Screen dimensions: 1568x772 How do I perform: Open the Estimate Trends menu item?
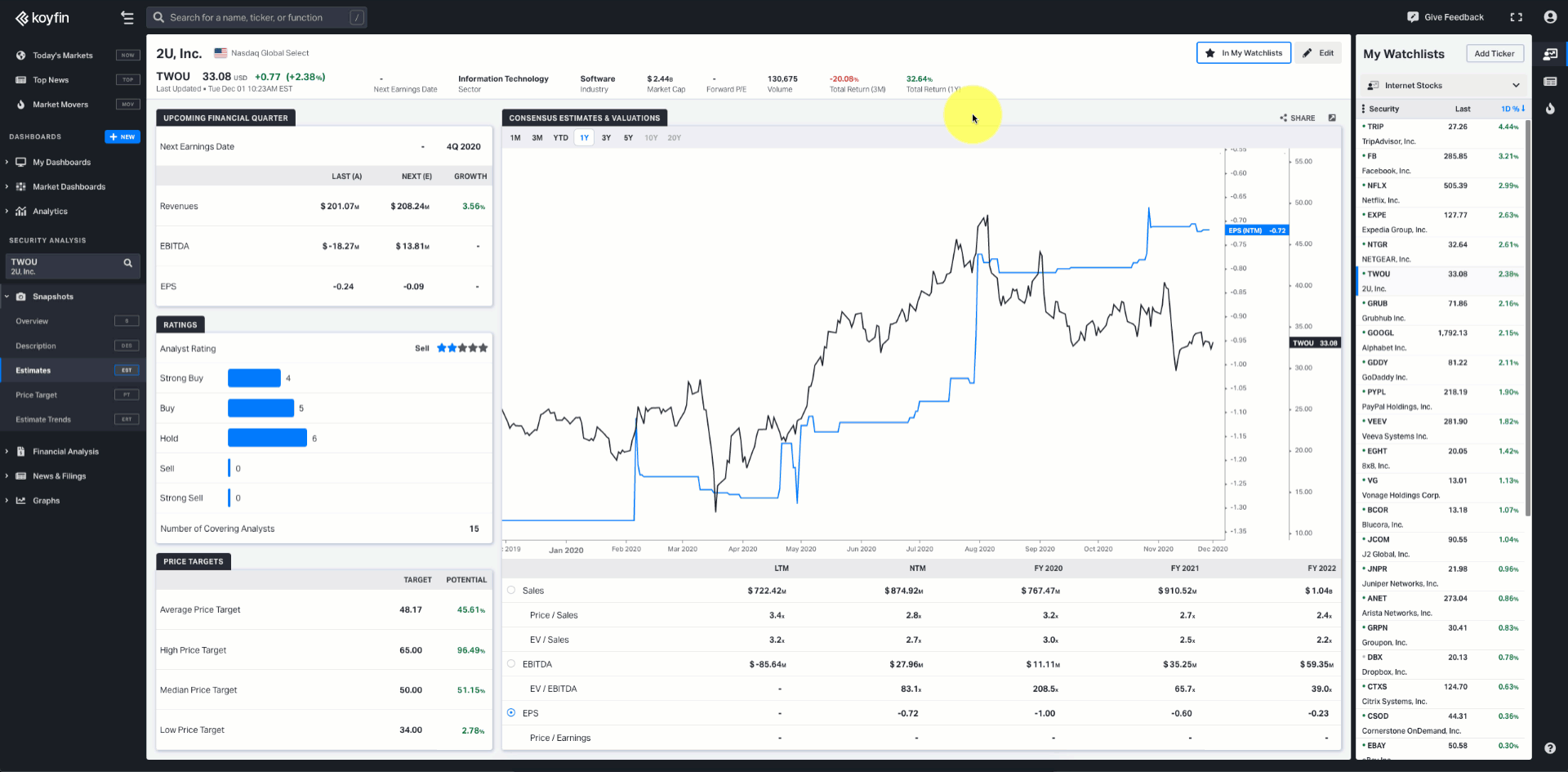point(73,419)
